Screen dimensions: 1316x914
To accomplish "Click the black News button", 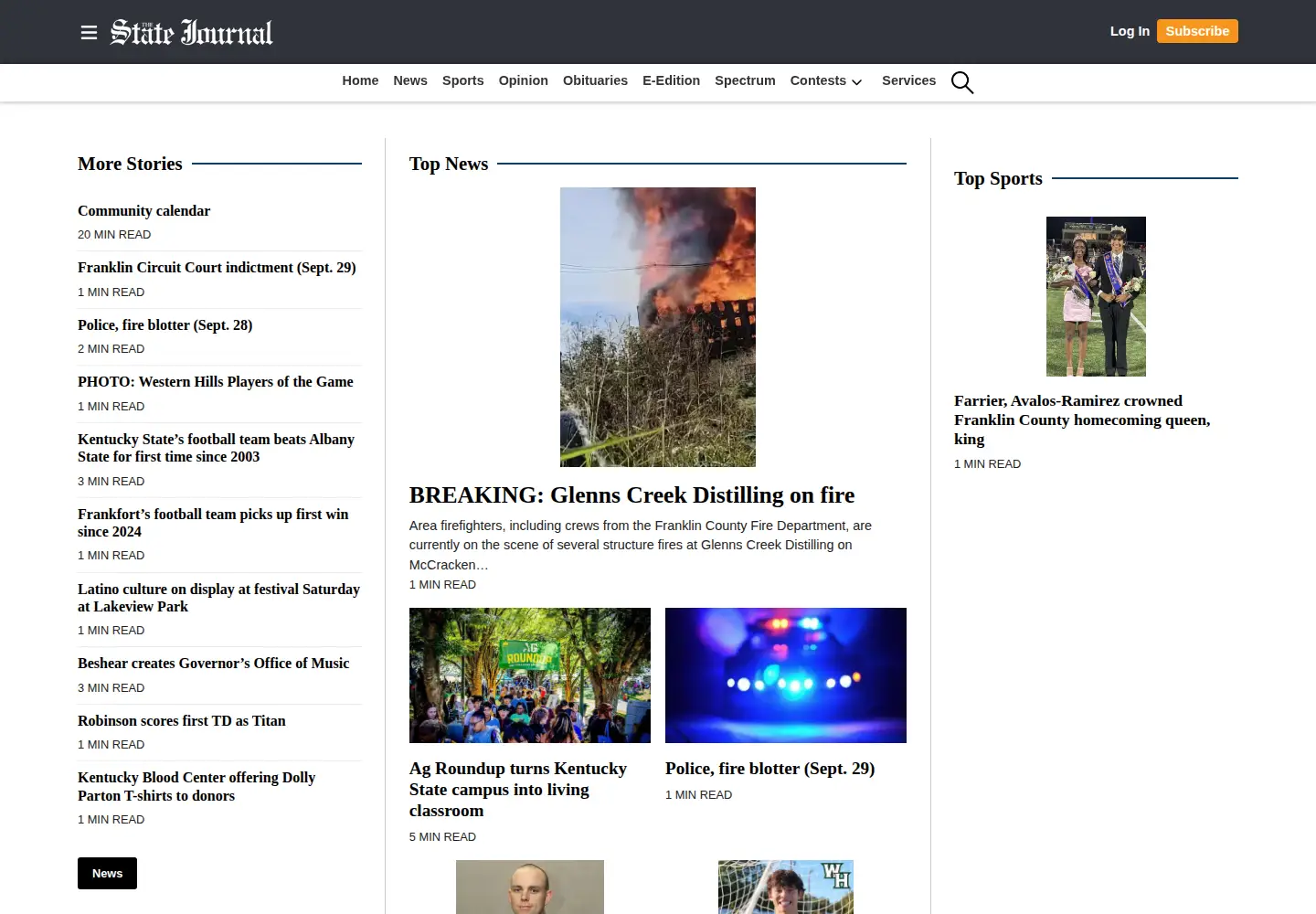I will coord(107,873).
